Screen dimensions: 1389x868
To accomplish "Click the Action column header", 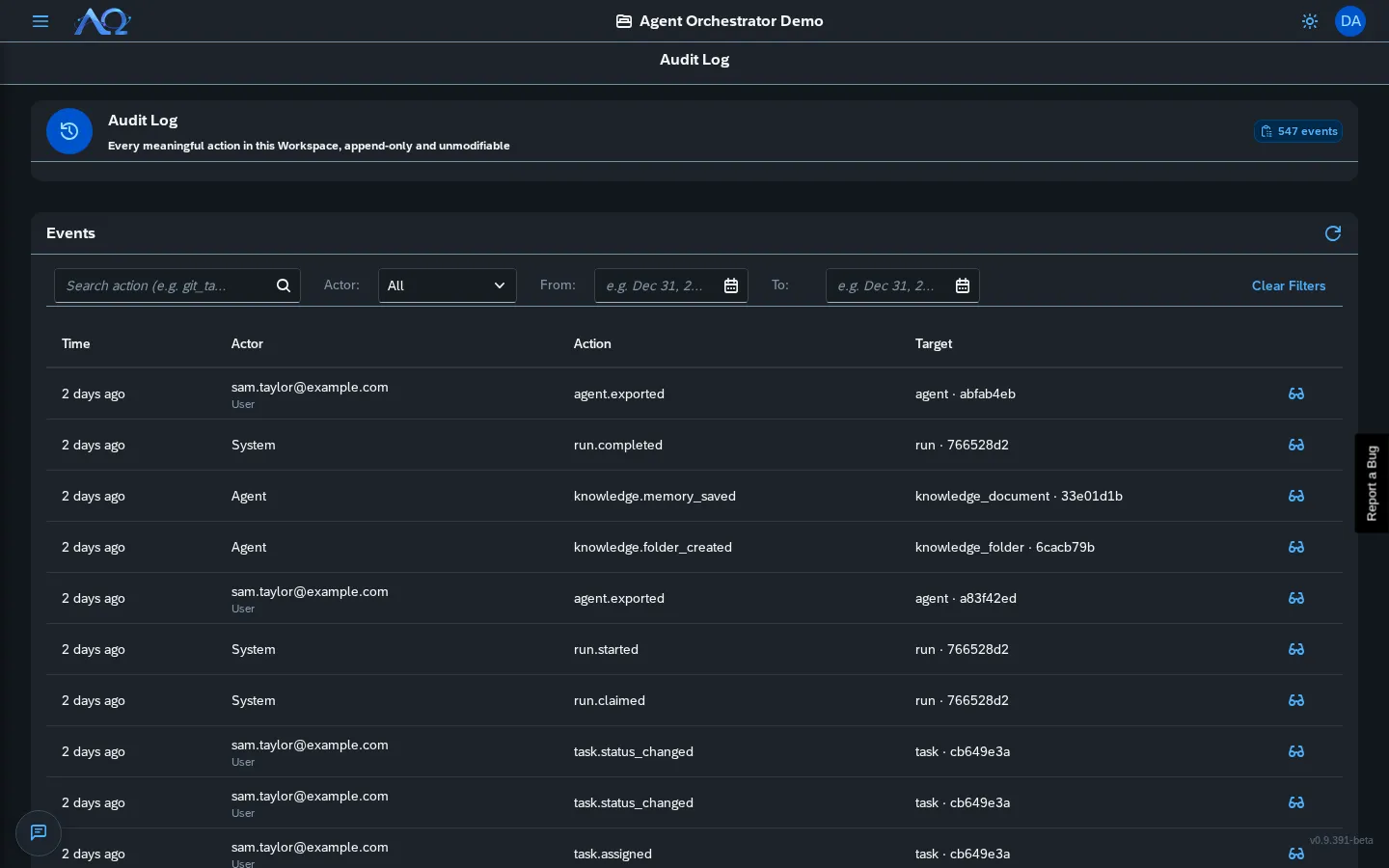I will pyautogui.click(x=592, y=343).
